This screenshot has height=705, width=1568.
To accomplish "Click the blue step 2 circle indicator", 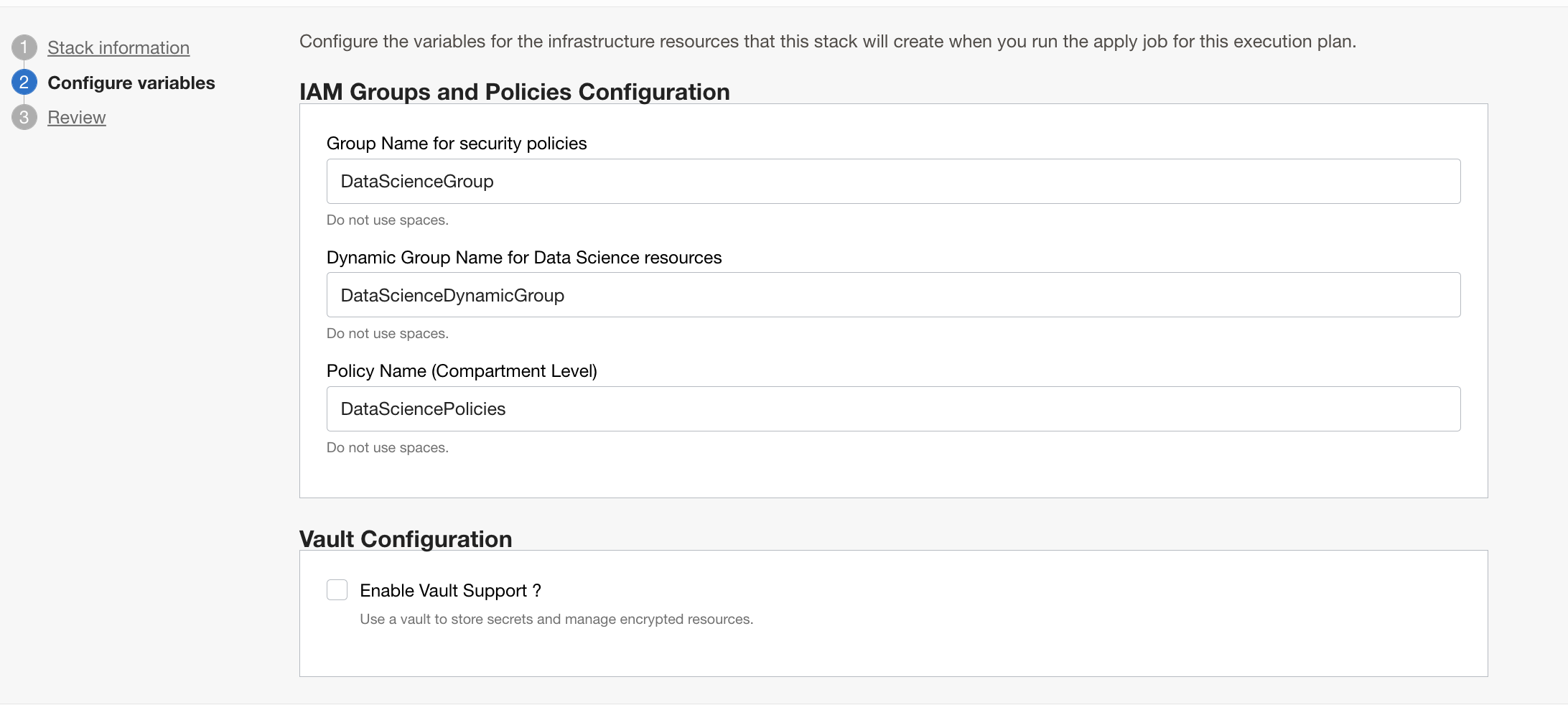I will click(x=25, y=81).
